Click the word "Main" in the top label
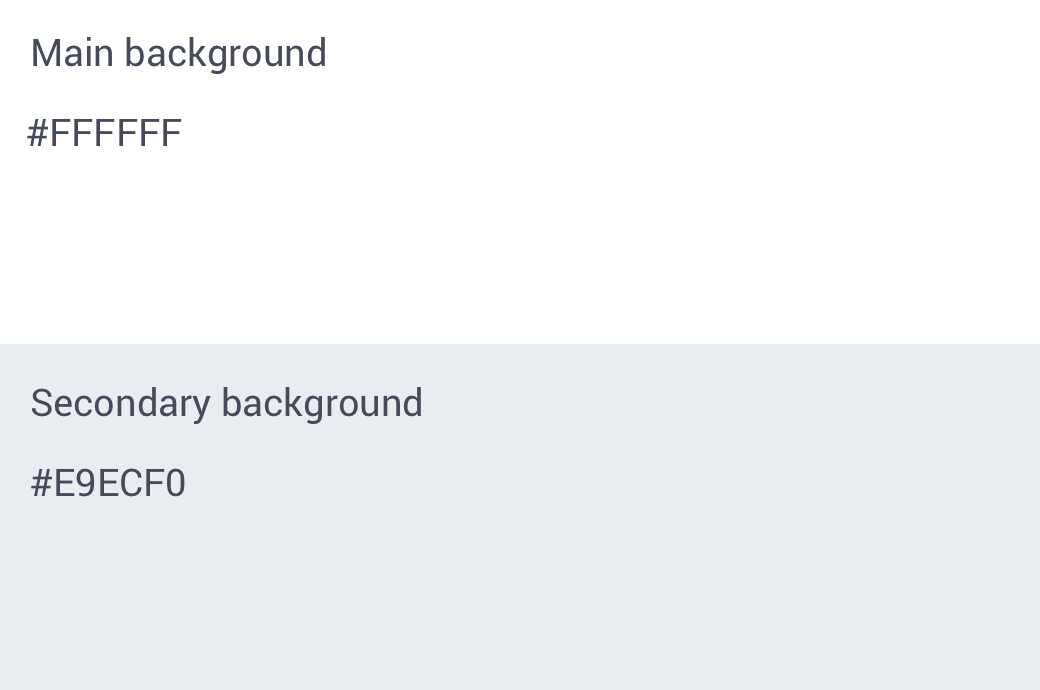The height and width of the screenshot is (690, 1040). pos(72,53)
